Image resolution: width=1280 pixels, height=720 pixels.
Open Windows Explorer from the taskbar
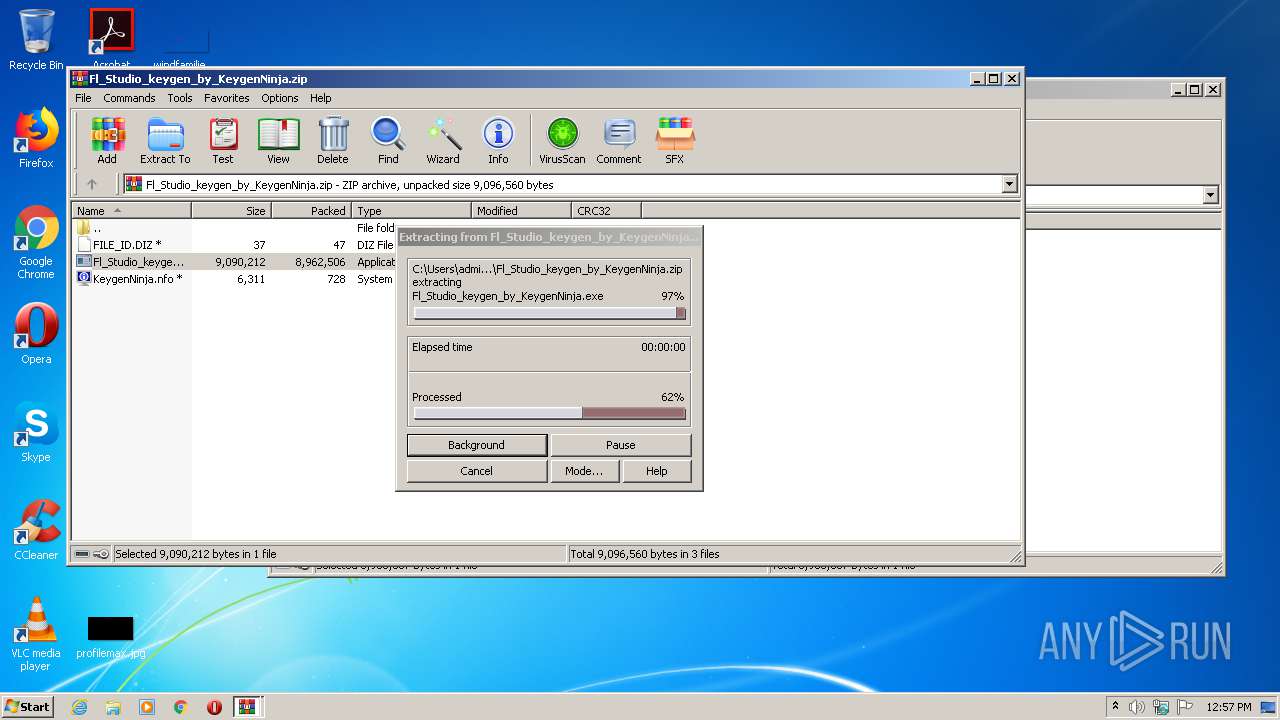click(113, 707)
